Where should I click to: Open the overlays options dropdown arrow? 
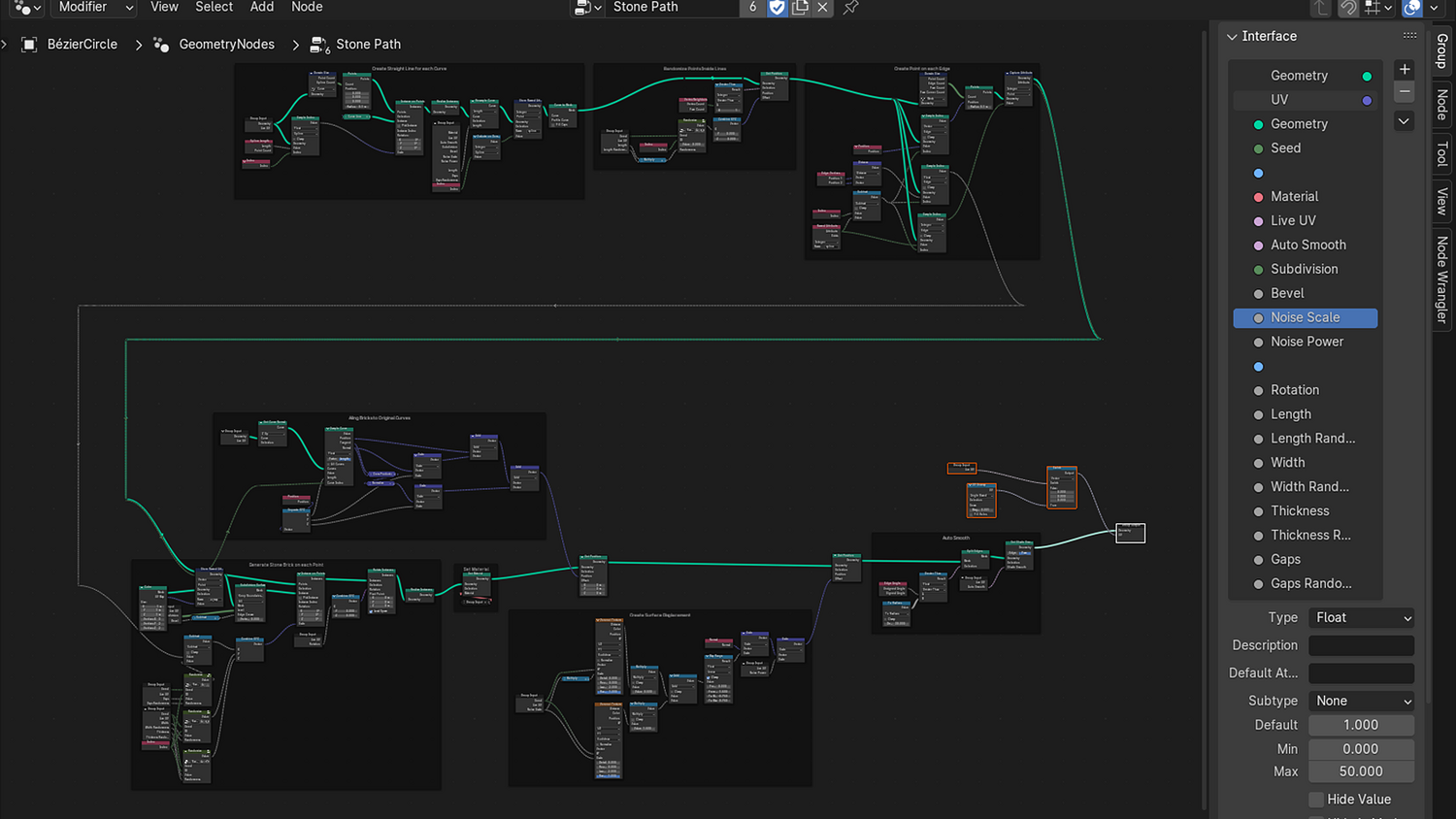tap(1434, 8)
